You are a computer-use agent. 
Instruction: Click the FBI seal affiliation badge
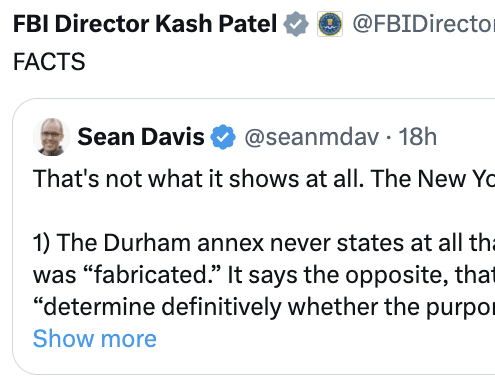click(330, 24)
